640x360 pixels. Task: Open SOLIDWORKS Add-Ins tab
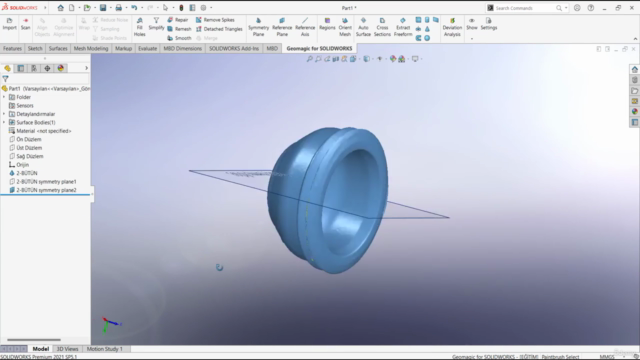[x=234, y=48]
